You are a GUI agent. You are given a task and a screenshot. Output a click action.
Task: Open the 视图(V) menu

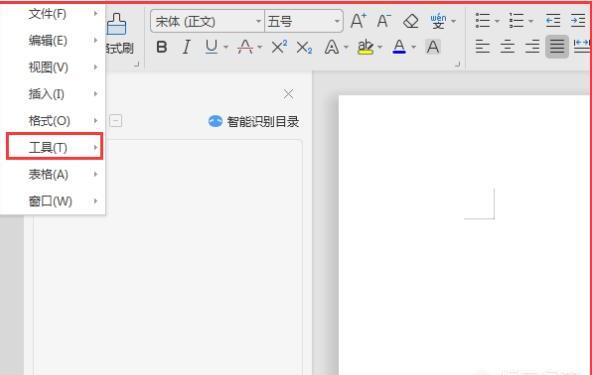pos(53,67)
